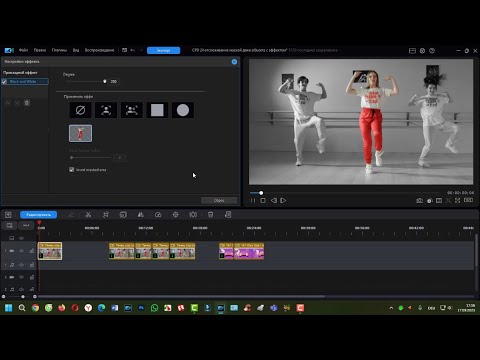
Task: Delete the applied effect with trash icon
Action: tap(27, 103)
